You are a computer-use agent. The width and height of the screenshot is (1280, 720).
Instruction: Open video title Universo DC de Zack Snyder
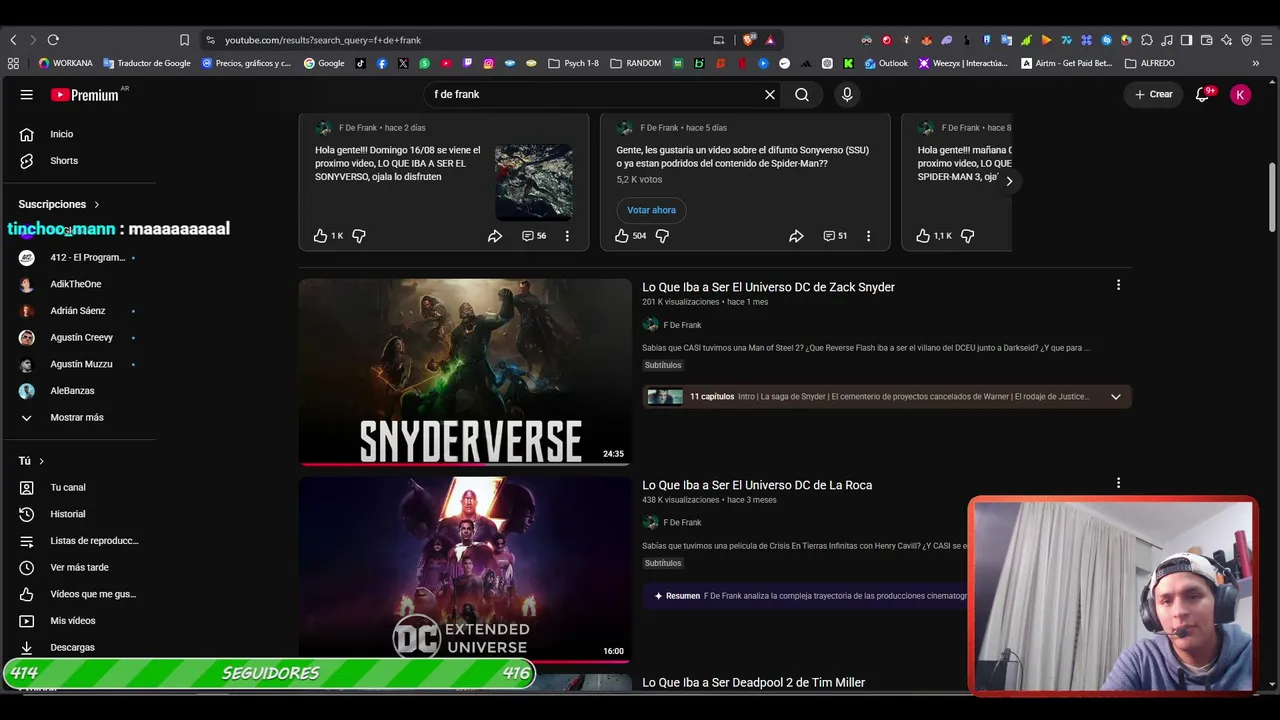coord(768,287)
